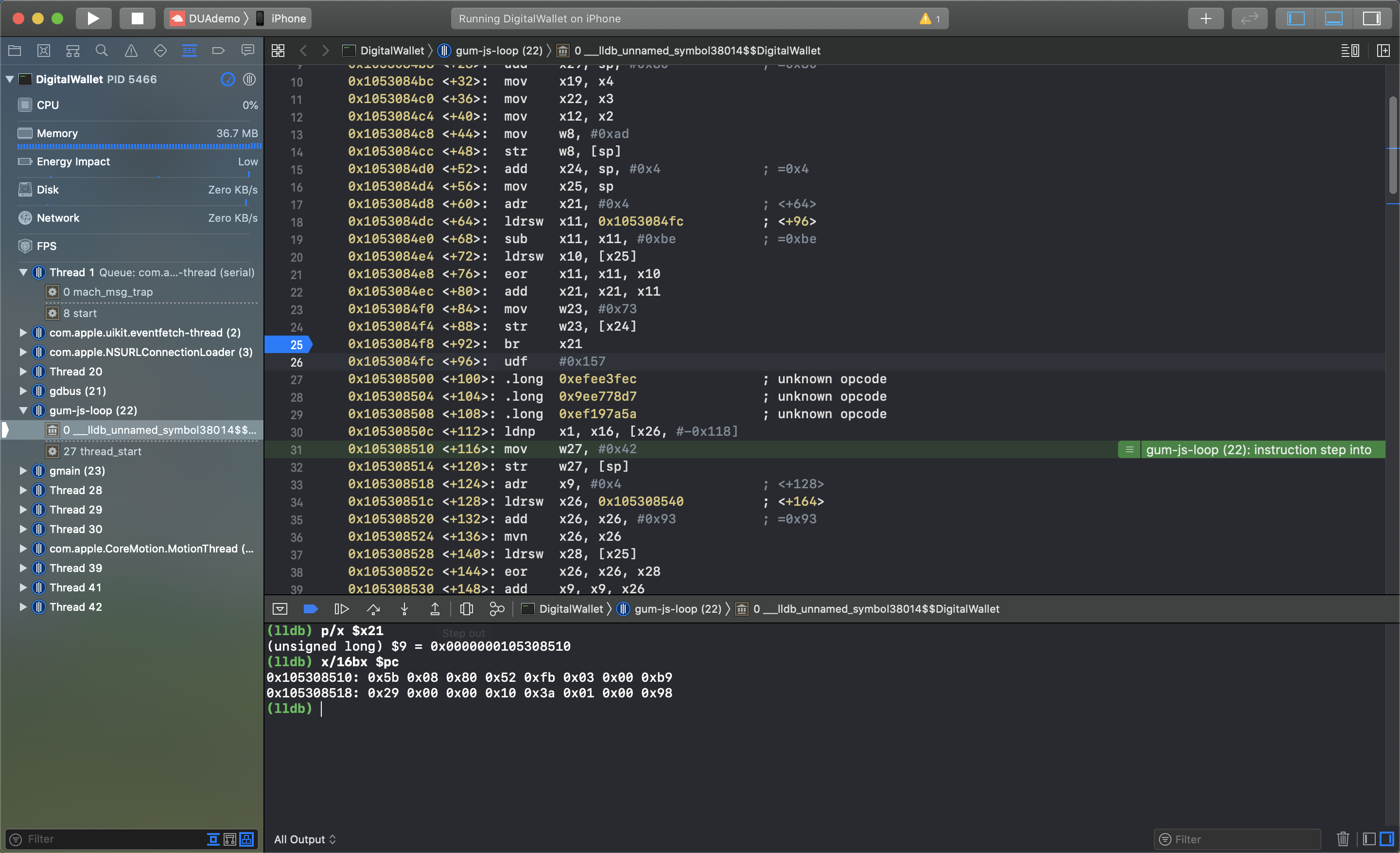Image resolution: width=1400 pixels, height=853 pixels.
Task: Collapse the DigitalWallet process tree
Action: (10, 79)
